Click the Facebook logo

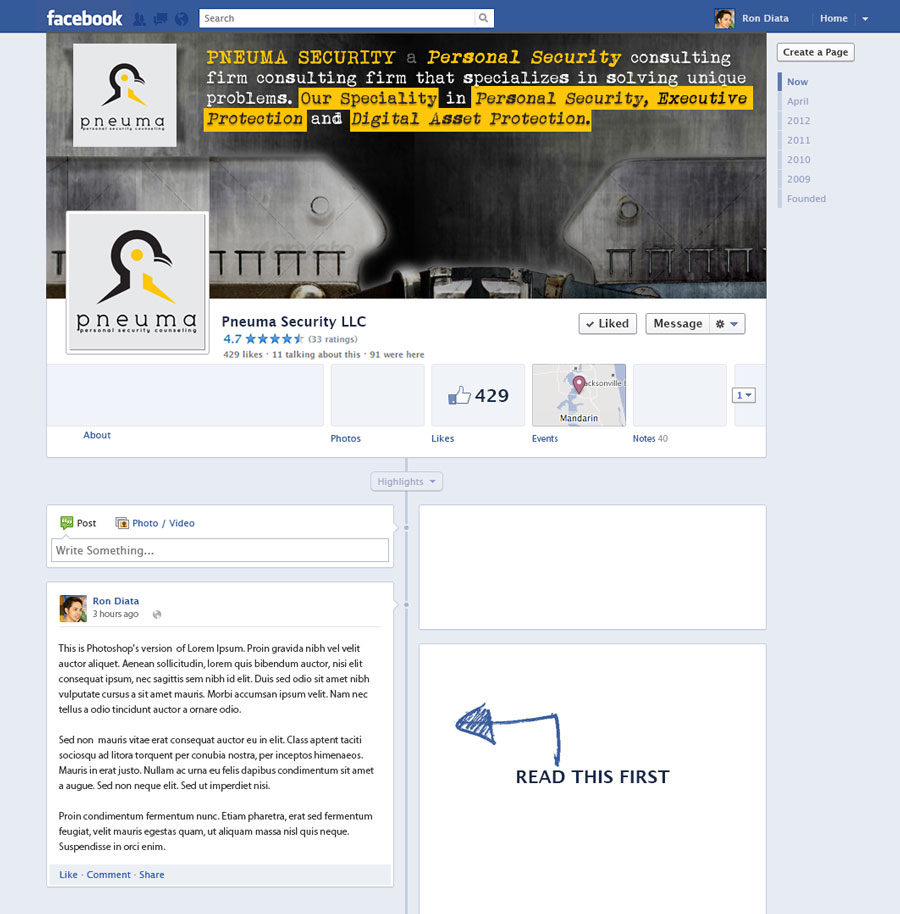click(85, 18)
